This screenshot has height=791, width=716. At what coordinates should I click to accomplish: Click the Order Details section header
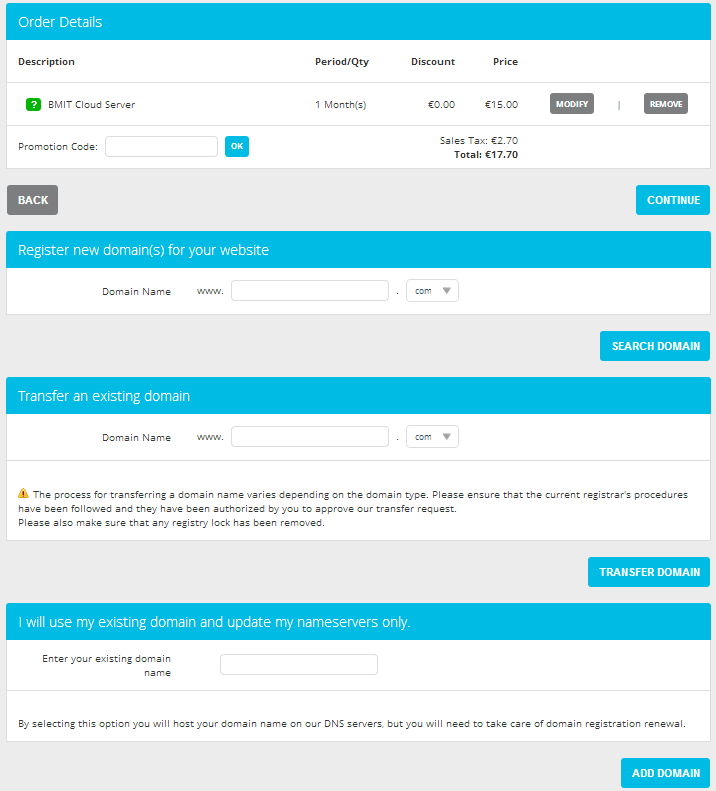point(358,22)
